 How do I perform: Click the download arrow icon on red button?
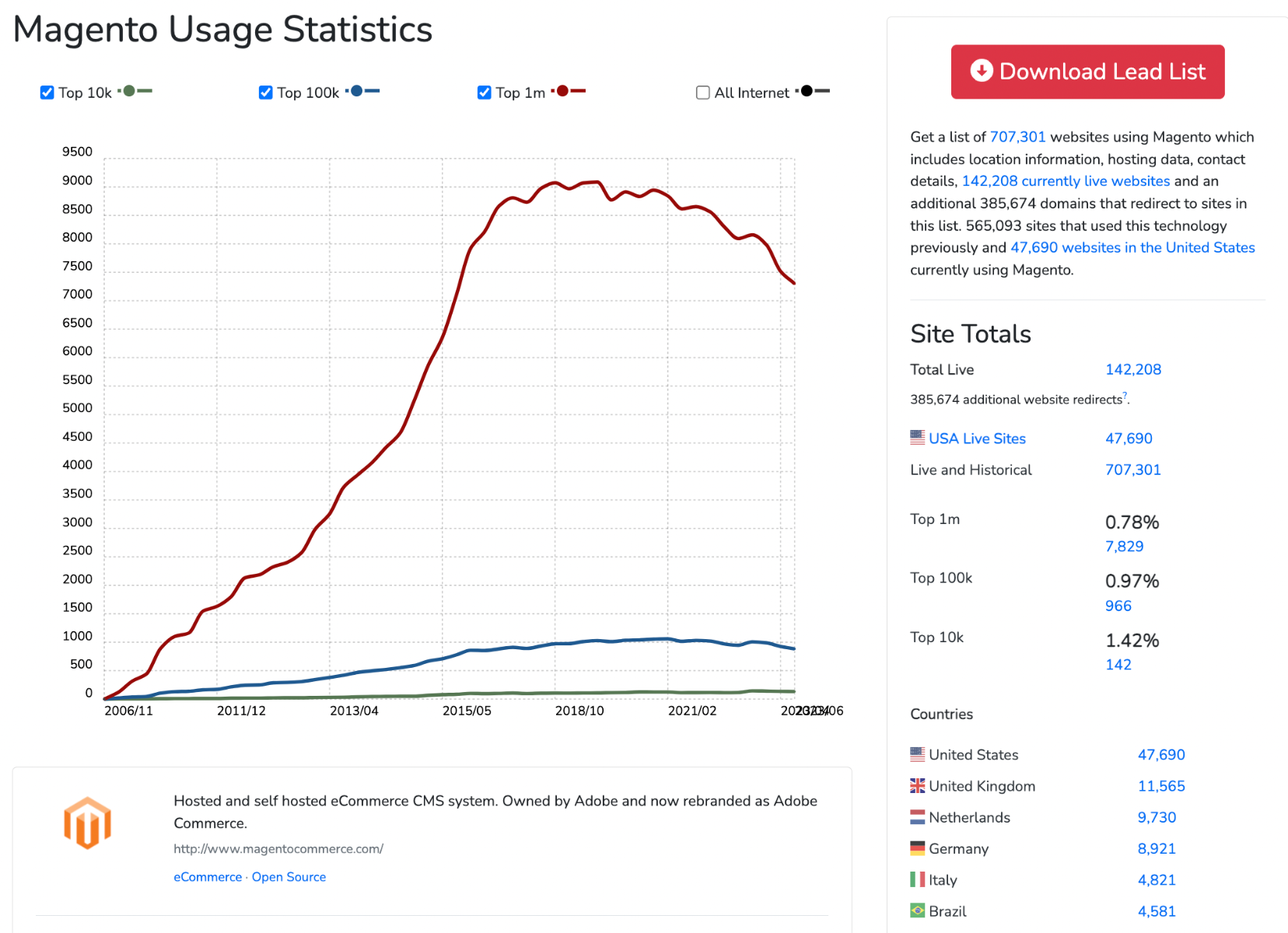tap(982, 71)
